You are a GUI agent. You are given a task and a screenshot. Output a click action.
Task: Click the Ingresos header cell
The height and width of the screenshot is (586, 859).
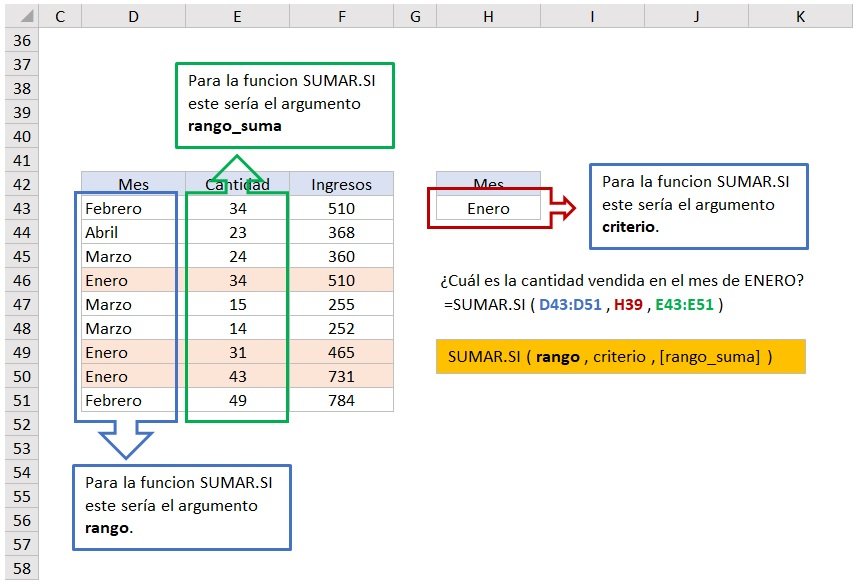click(341, 184)
